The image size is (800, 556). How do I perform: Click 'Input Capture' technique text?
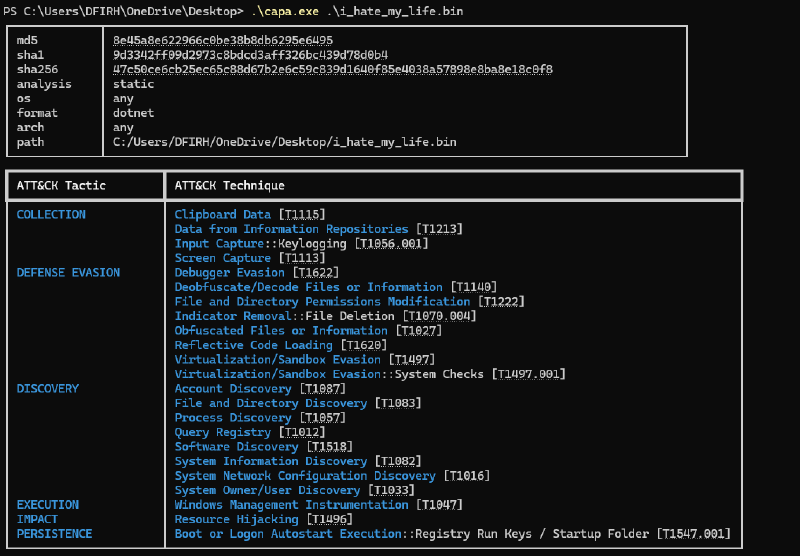point(219,243)
